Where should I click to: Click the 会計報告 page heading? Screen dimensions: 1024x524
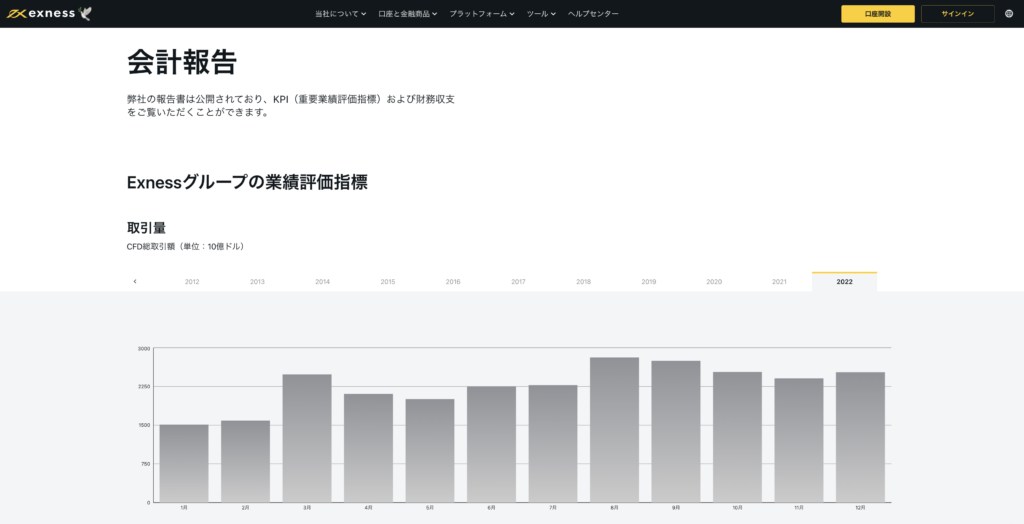(182, 63)
